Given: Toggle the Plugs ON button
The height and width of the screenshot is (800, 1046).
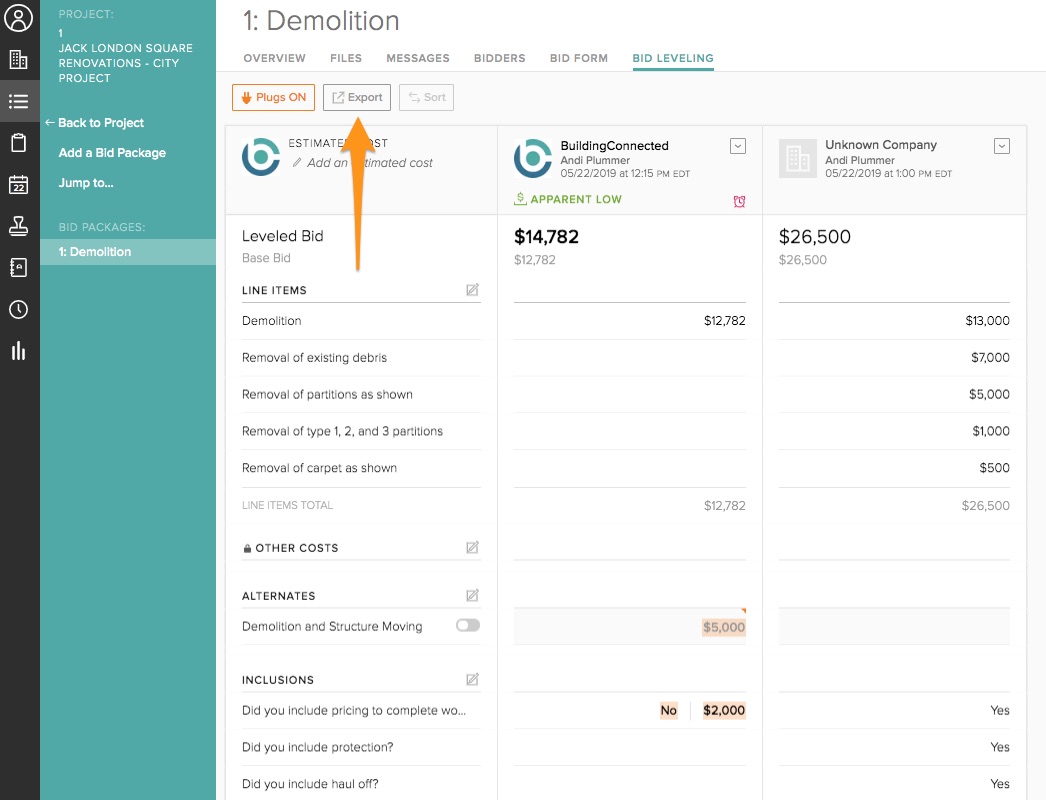Looking at the screenshot, I should pyautogui.click(x=273, y=97).
